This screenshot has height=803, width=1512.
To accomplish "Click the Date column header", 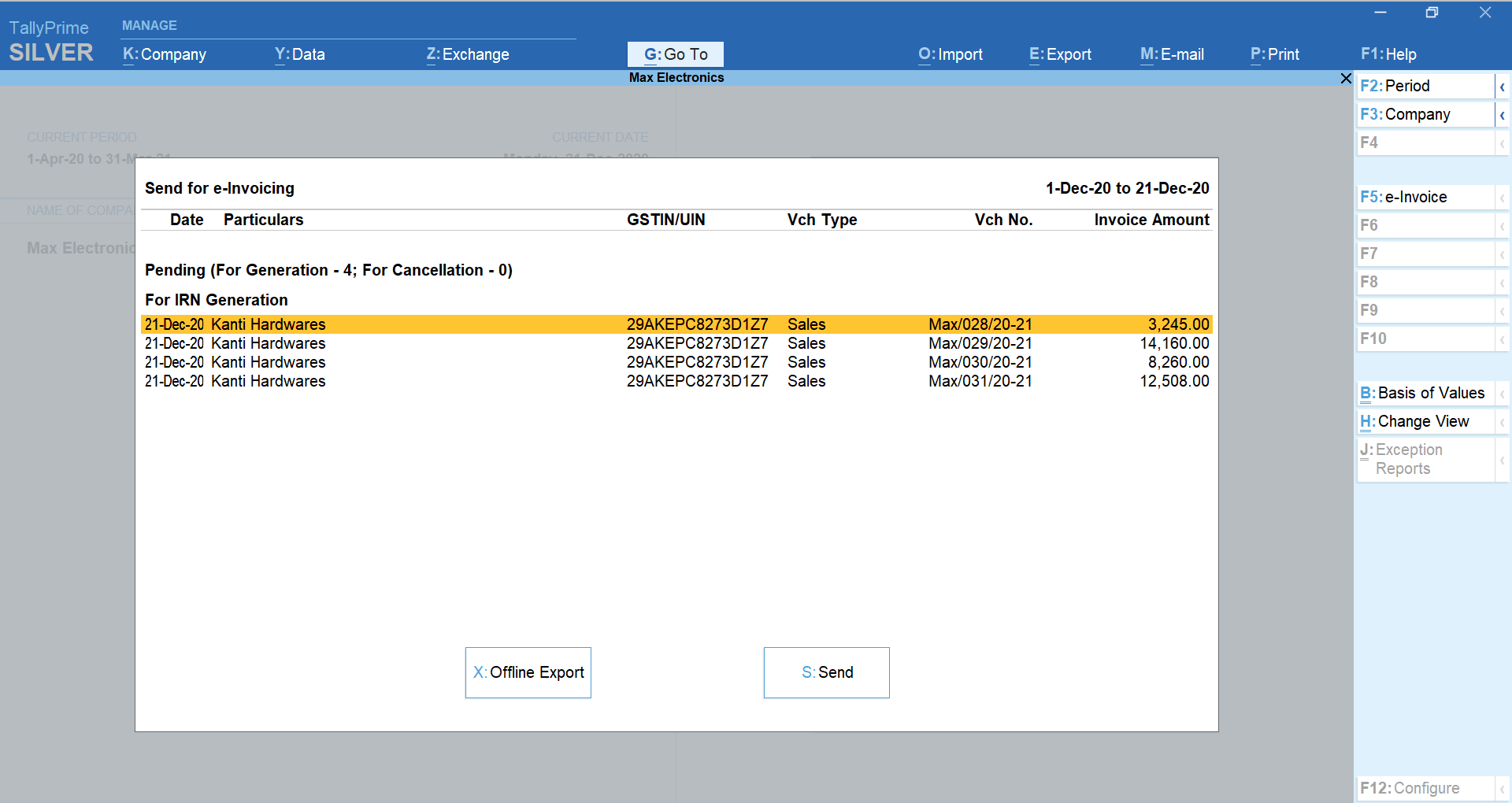I will [187, 220].
